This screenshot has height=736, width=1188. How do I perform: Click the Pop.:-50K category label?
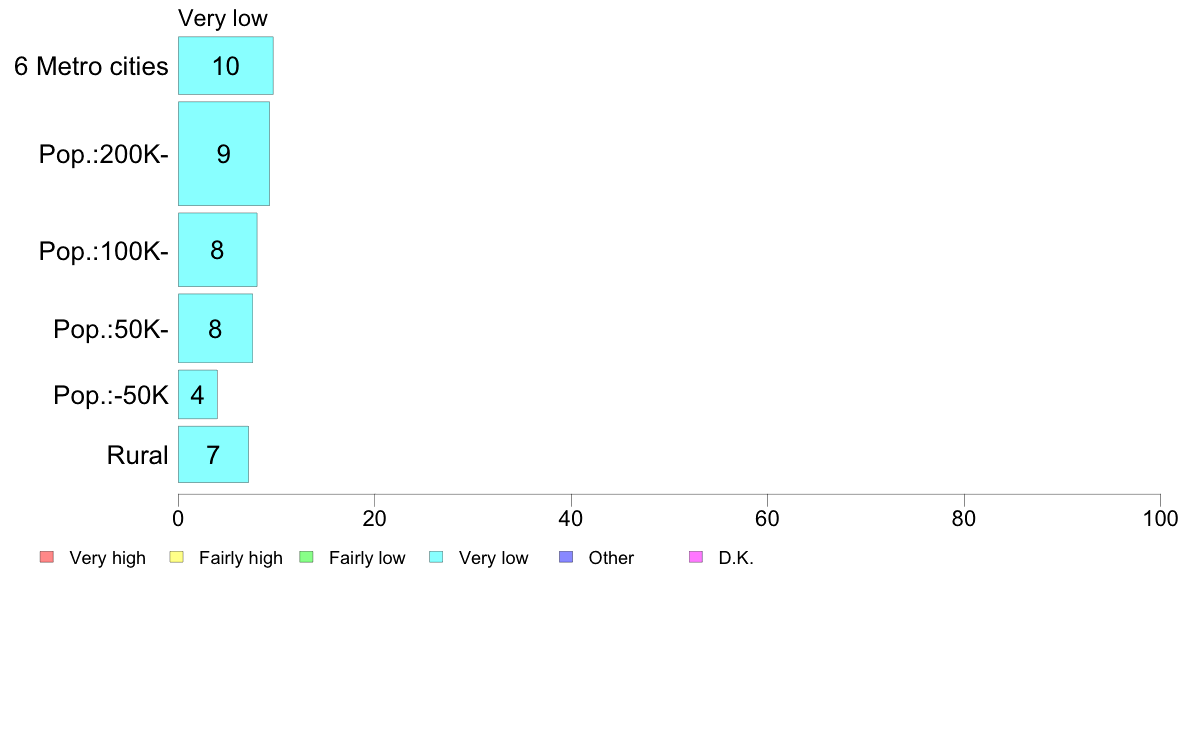pyautogui.click(x=111, y=395)
